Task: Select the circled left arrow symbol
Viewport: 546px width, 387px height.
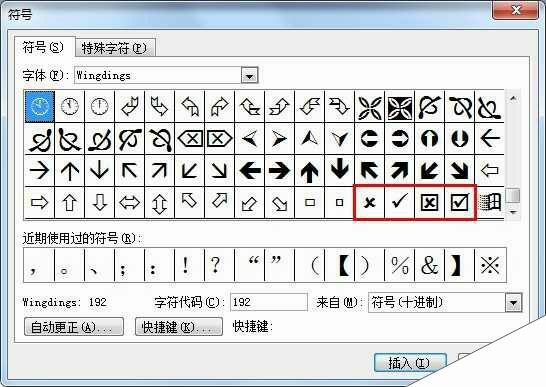Action: 369,138
